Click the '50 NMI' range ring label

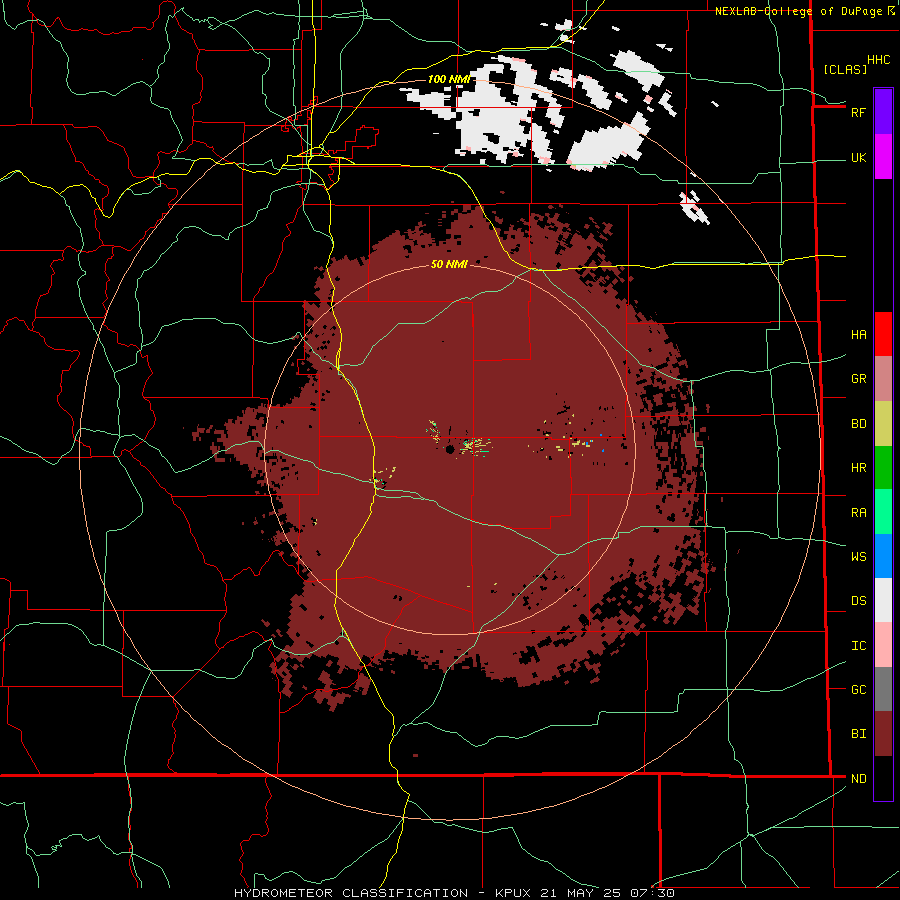449,264
